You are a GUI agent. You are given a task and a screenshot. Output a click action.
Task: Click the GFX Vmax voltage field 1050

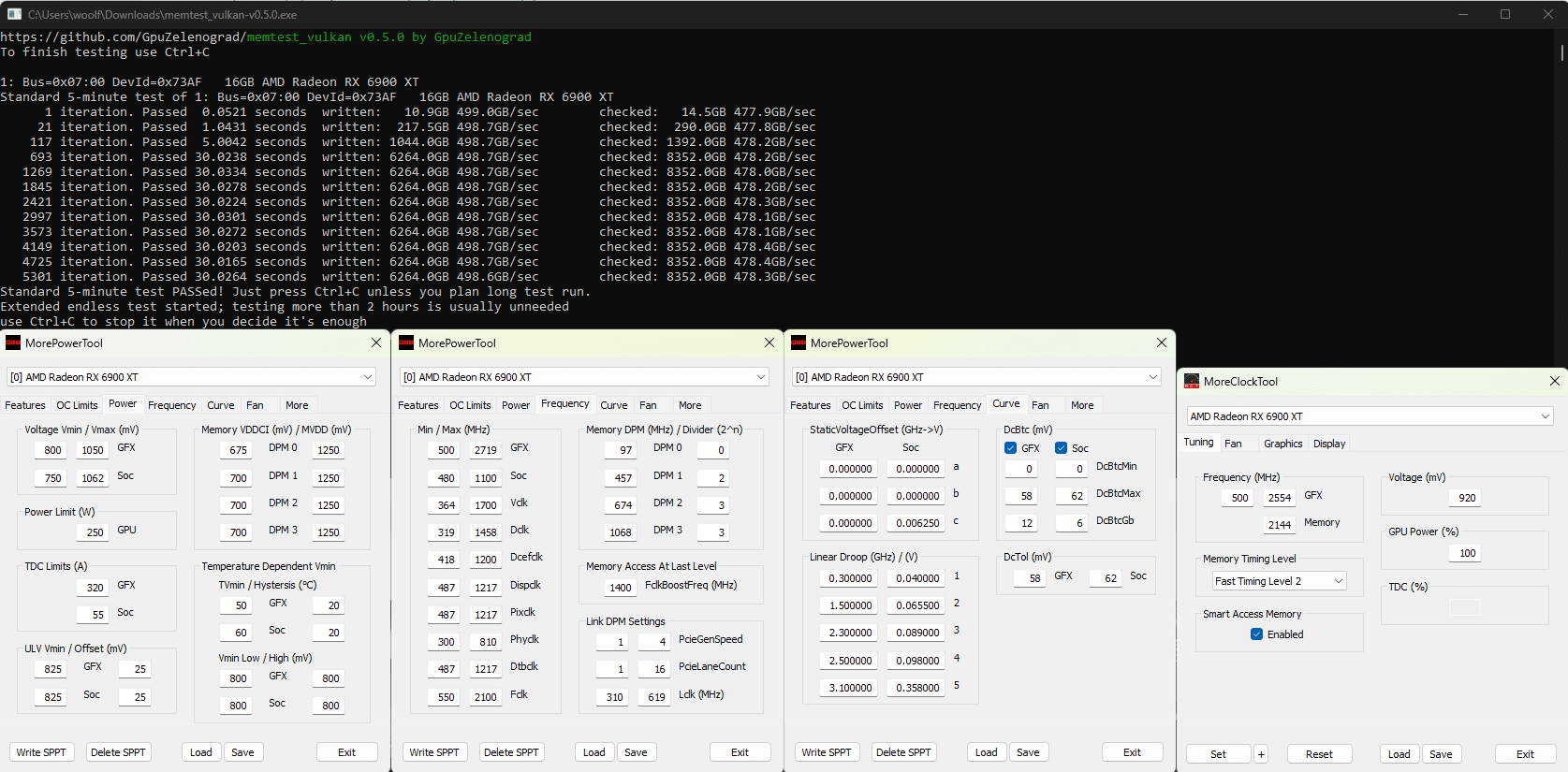click(x=93, y=450)
